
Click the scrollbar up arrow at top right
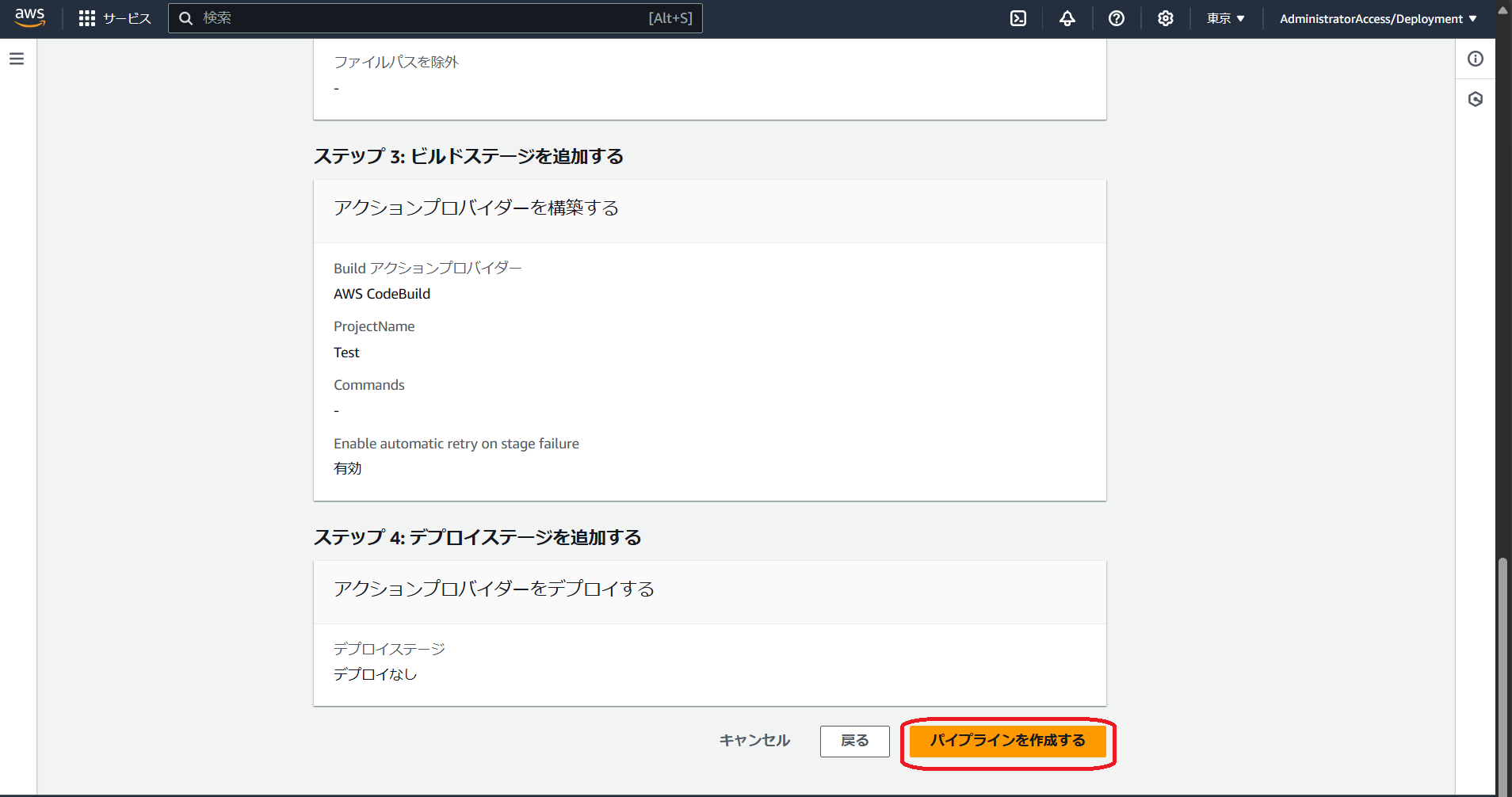pos(1502,10)
